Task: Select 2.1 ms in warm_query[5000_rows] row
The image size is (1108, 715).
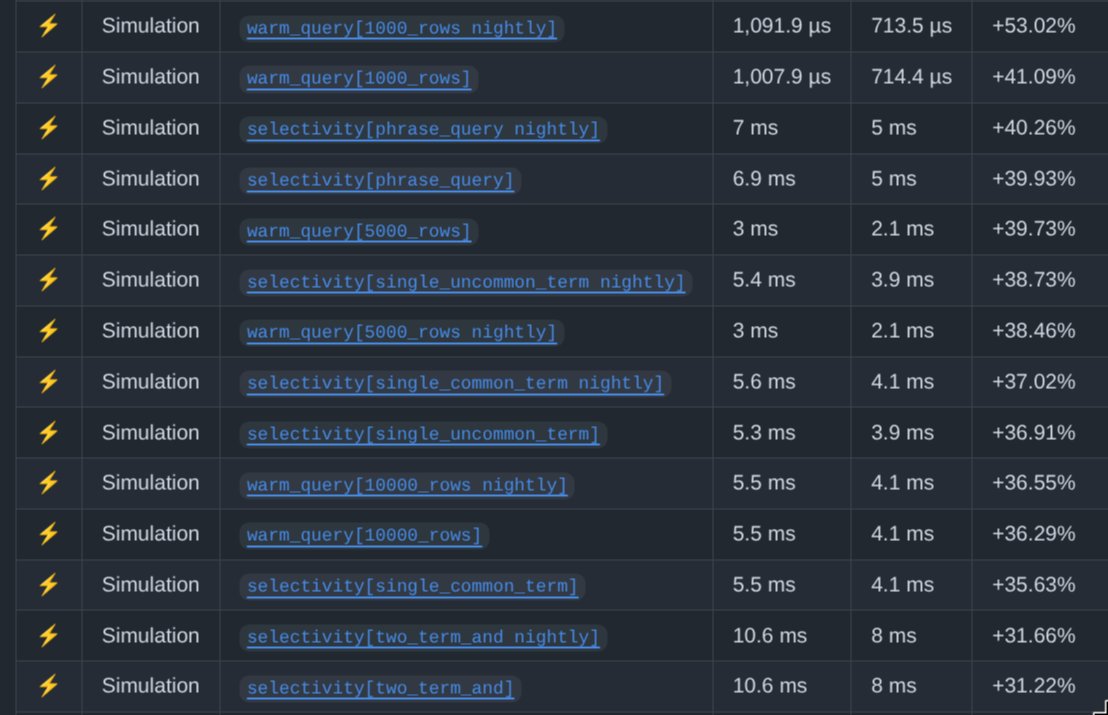Action: pyautogui.click(x=902, y=229)
